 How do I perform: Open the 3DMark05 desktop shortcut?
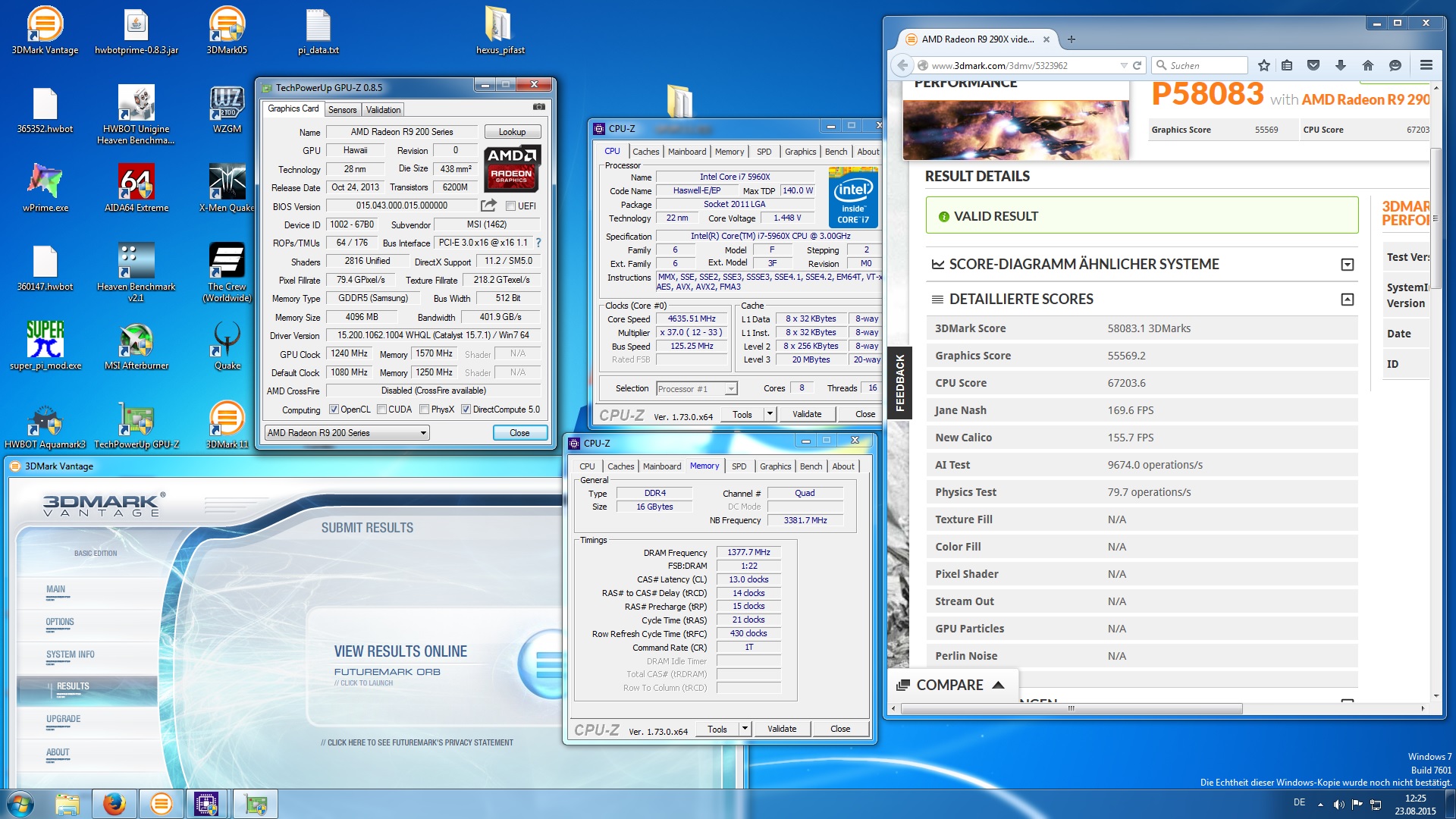227,30
